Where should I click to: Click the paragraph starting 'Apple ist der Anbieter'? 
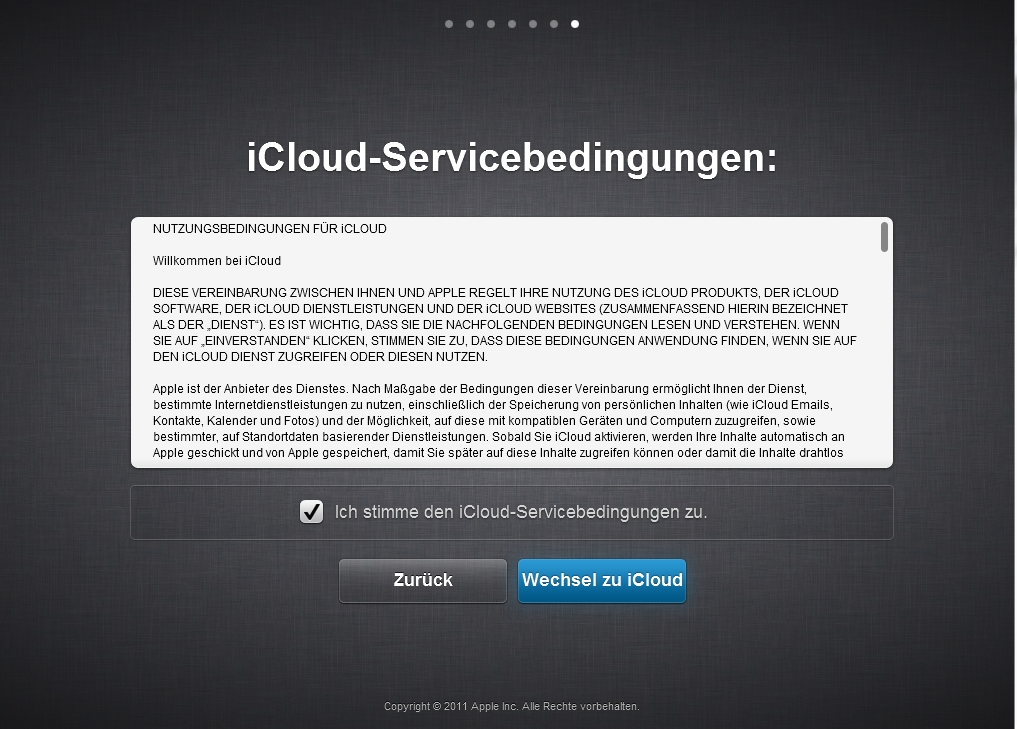[499, 421]
